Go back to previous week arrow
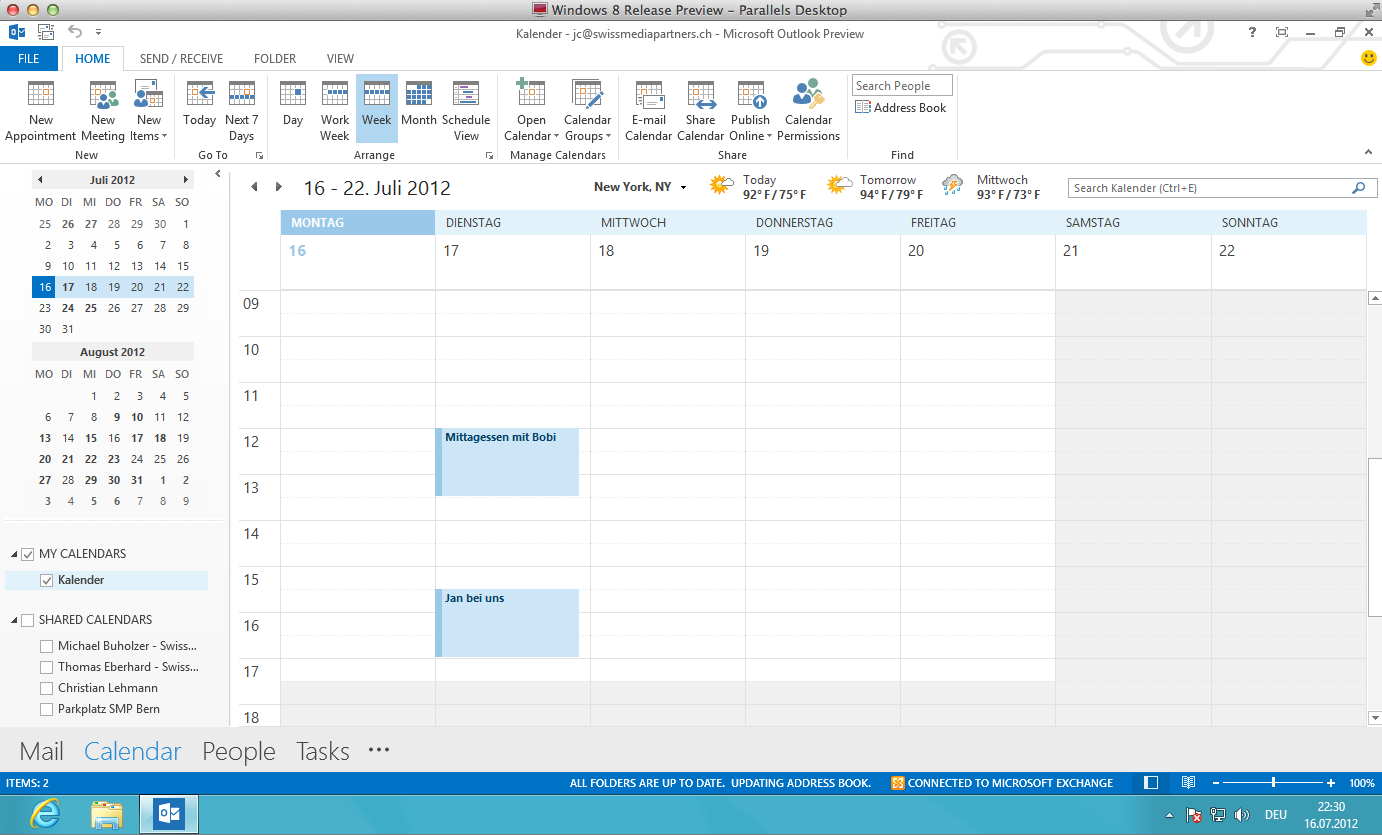 click(254, 187)
